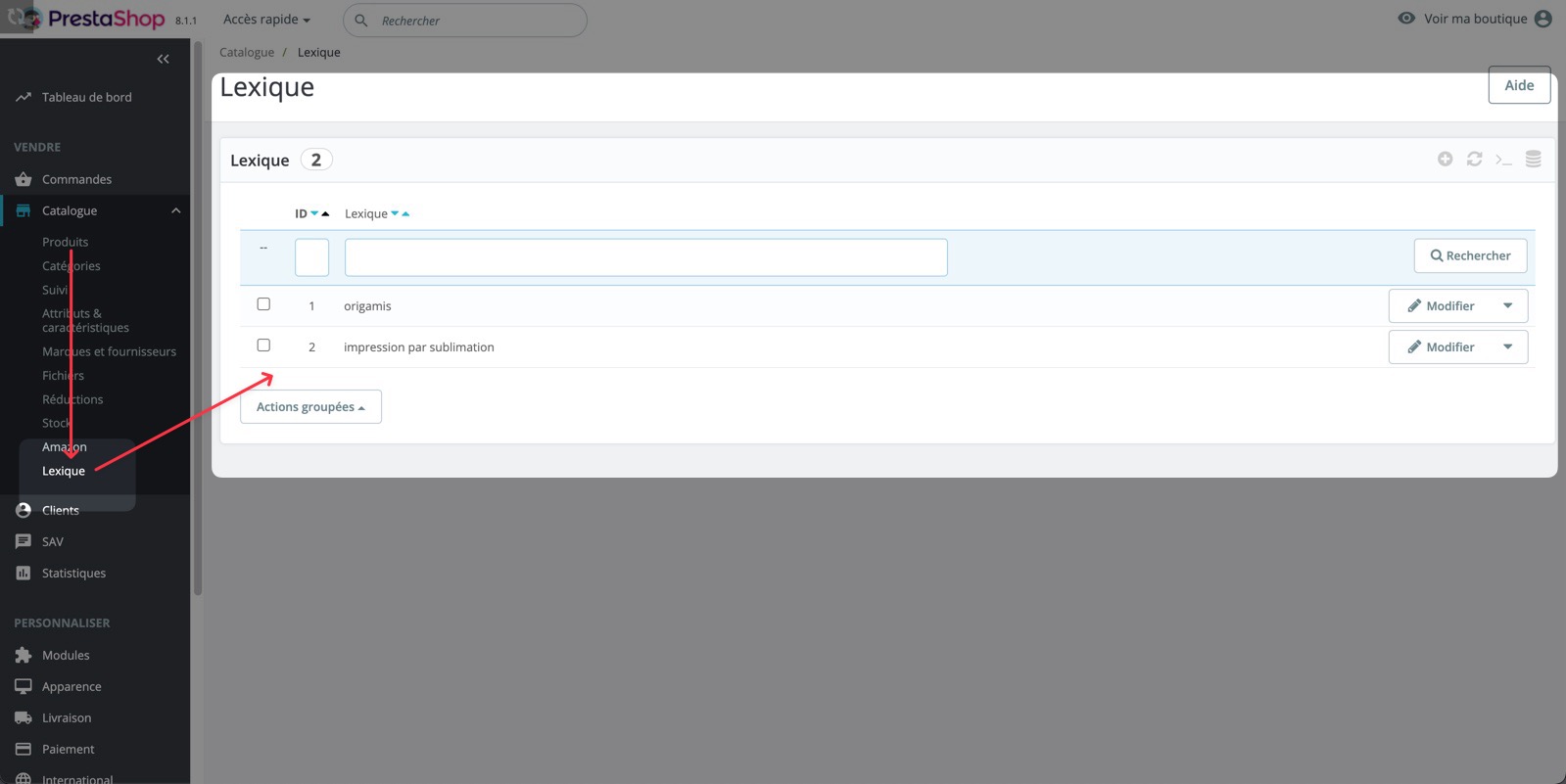Open Modules in the sidebar

point(66,655)
